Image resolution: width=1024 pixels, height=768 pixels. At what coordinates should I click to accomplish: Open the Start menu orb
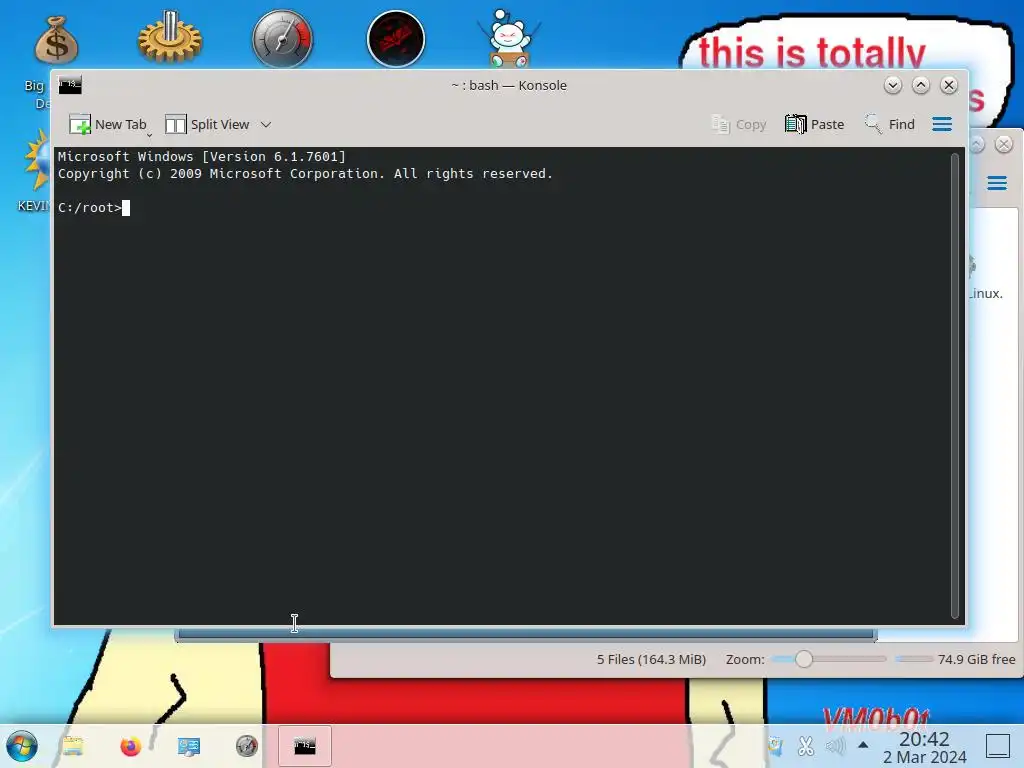(x=22, y=746)
